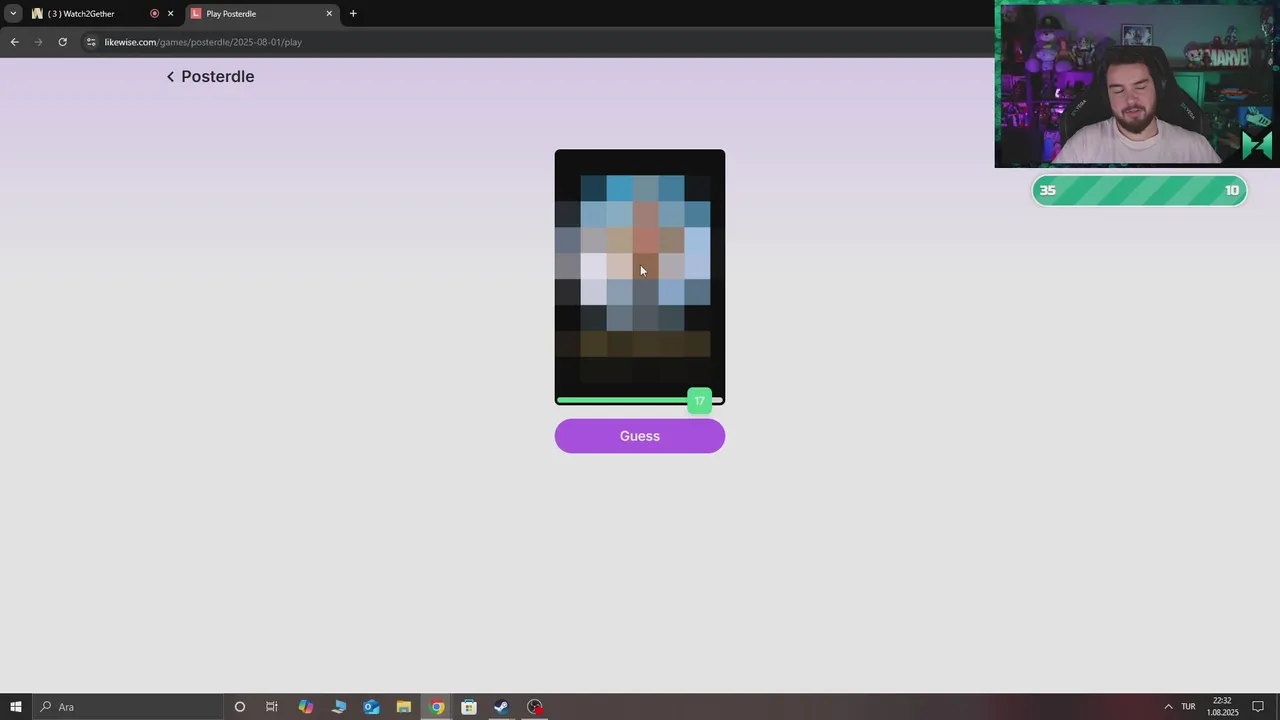Open Cortana circle icon on taskbar
Screen dimensions: 1280x720
point(239,707)
